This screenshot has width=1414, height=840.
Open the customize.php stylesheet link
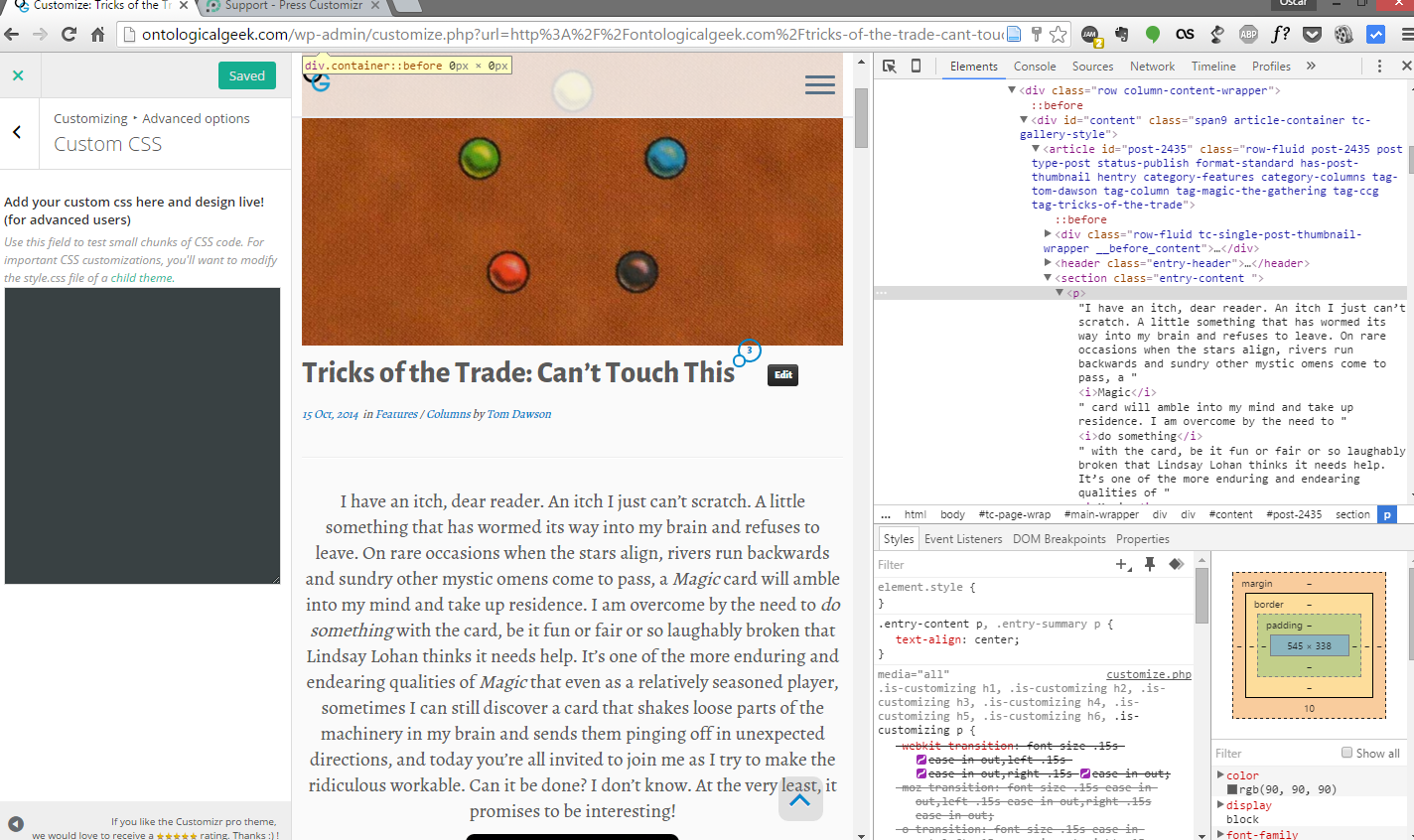(1148, 674)
